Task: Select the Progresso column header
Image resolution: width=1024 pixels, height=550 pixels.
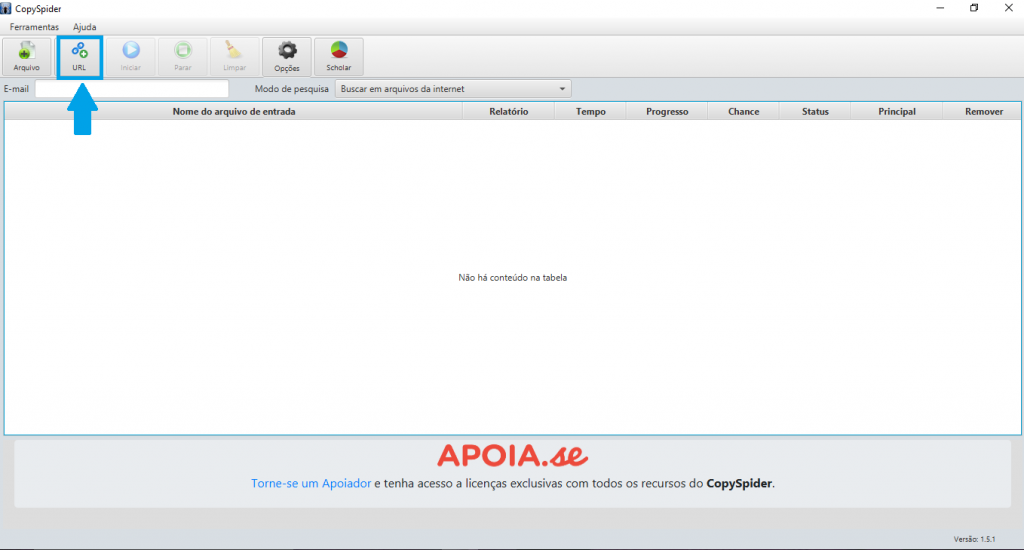Action: click(667, 112)
